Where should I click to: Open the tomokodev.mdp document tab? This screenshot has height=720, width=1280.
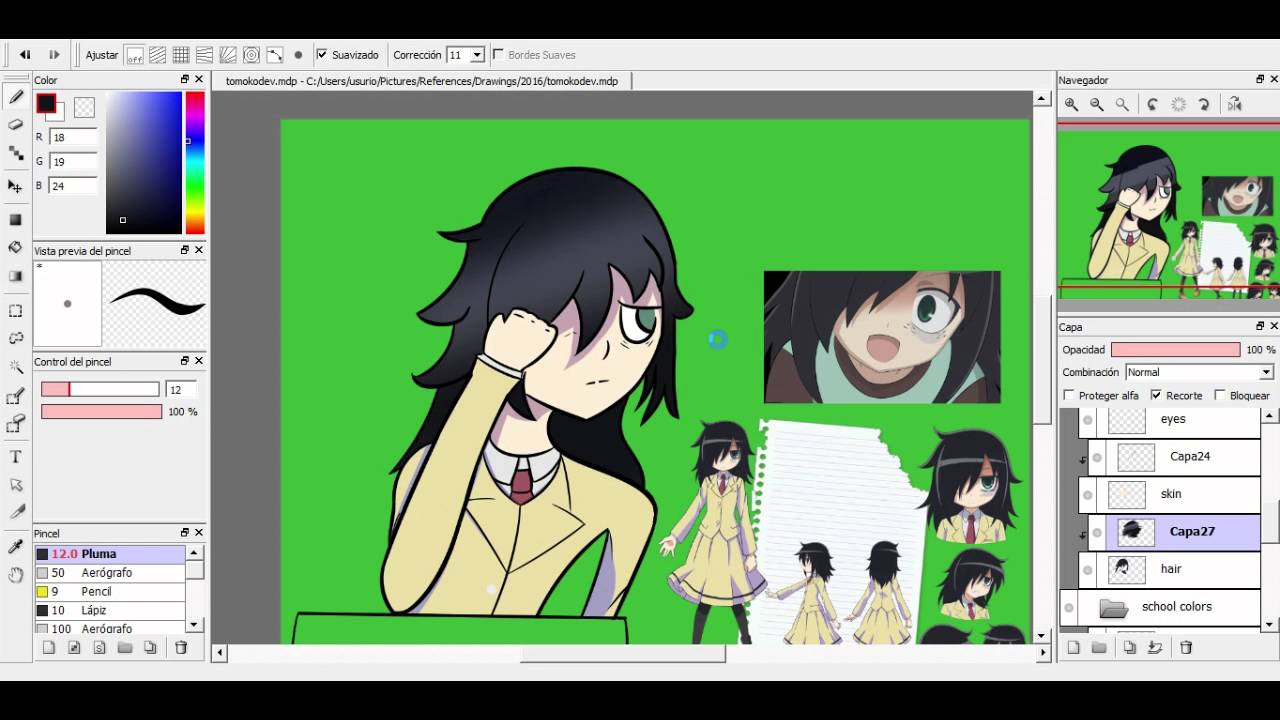click(x=421, y=81)
